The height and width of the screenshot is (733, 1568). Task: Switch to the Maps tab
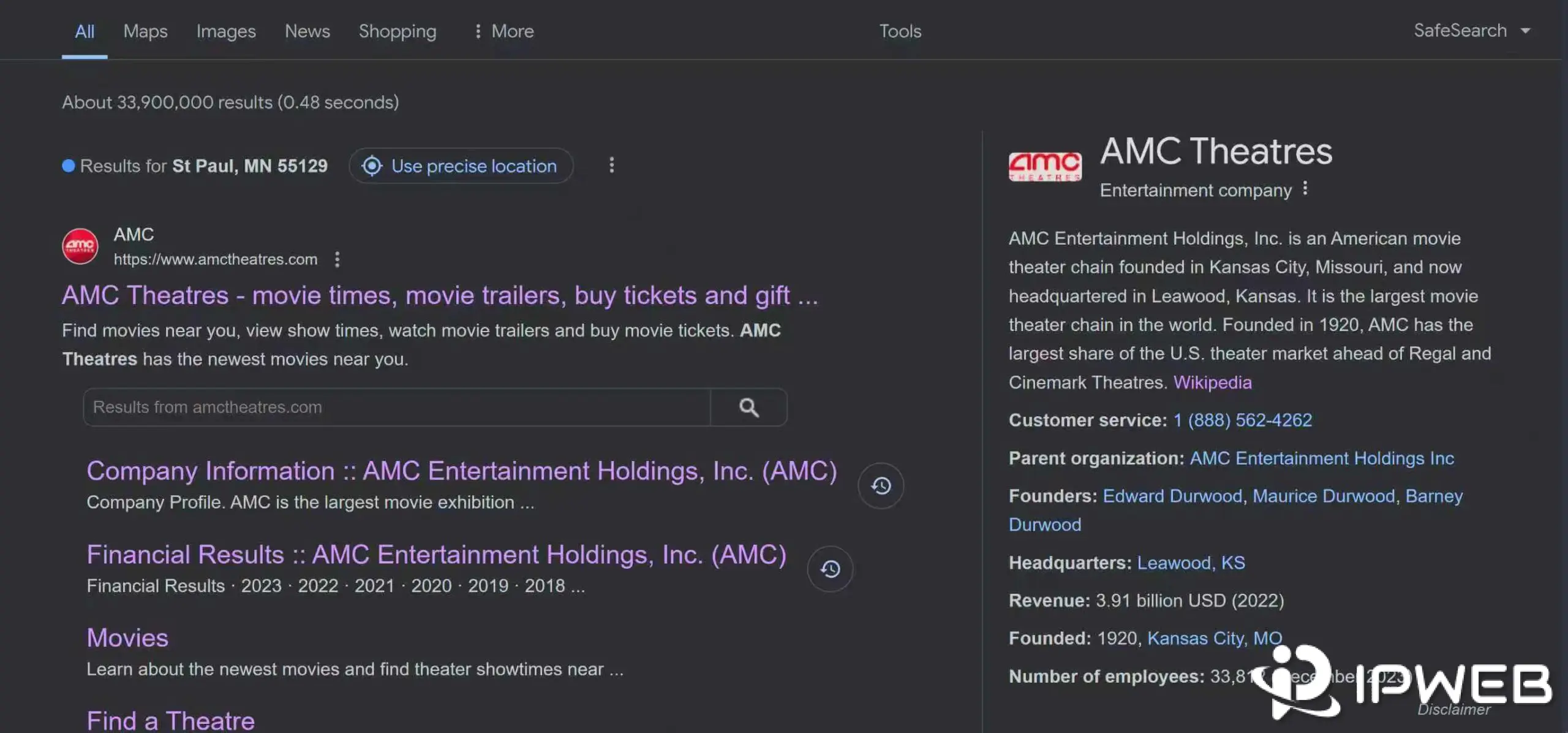[x=145, y=31]
